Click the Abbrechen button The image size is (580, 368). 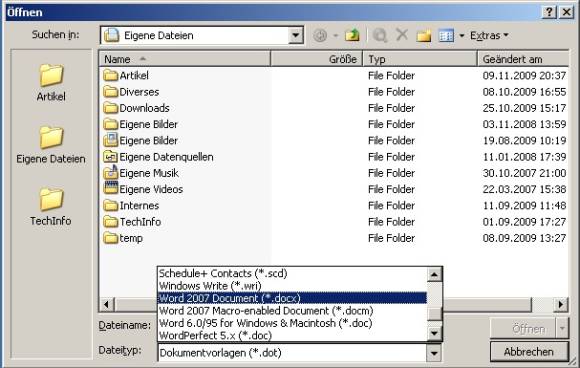(529, 352)
